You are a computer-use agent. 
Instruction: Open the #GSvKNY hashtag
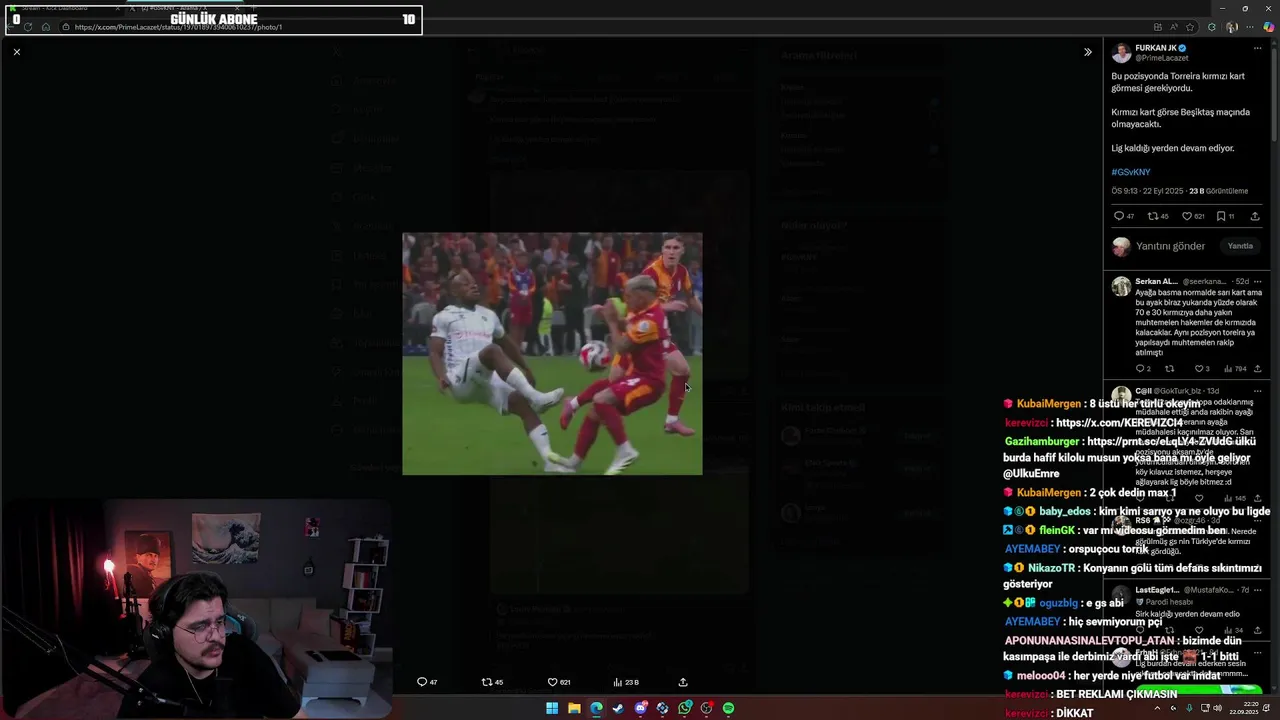(x=1131, y=172)
